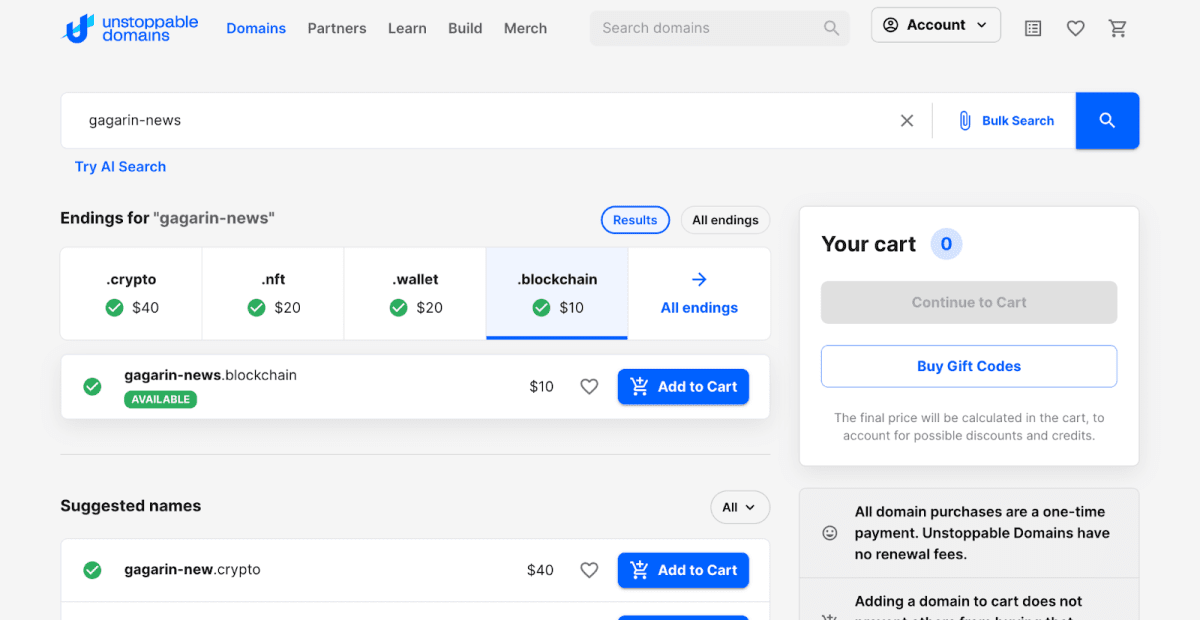
Task: Click the Continue to Cart button
Action: (x=969, y=302)
